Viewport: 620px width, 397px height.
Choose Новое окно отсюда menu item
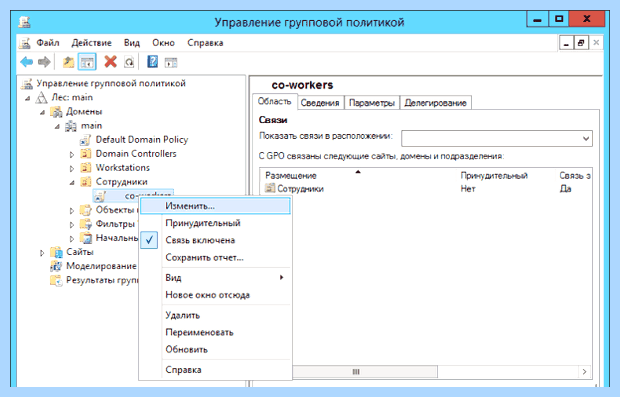[x=215, y=295]
